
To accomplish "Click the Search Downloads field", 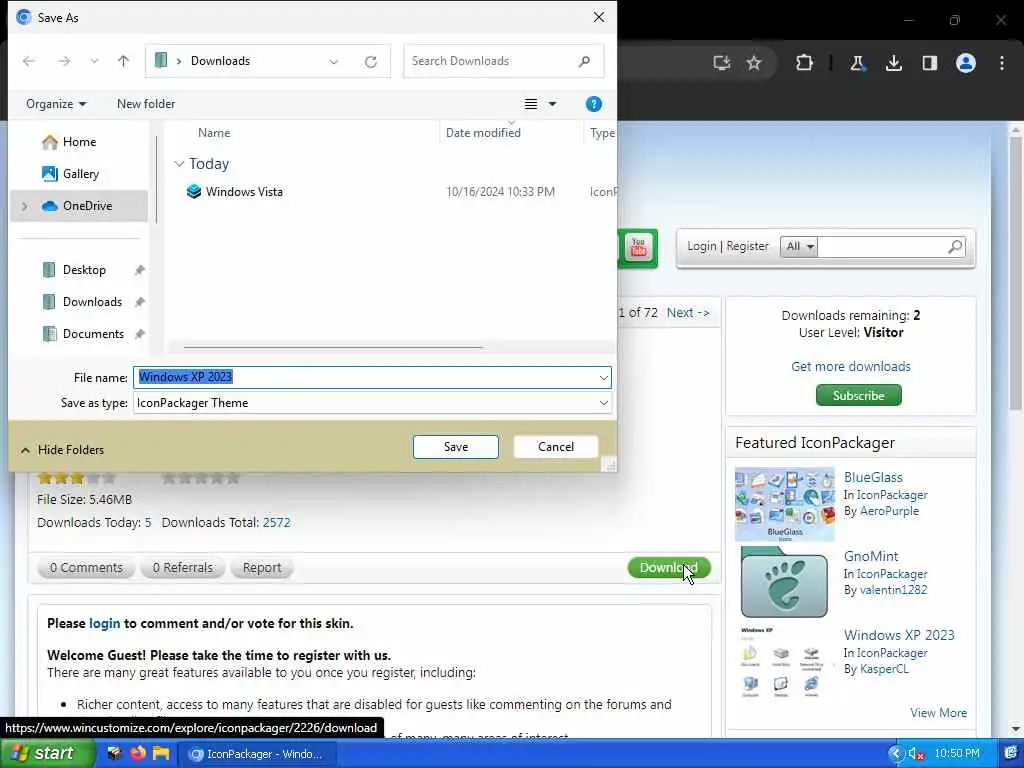I will [x=504, y=61].
